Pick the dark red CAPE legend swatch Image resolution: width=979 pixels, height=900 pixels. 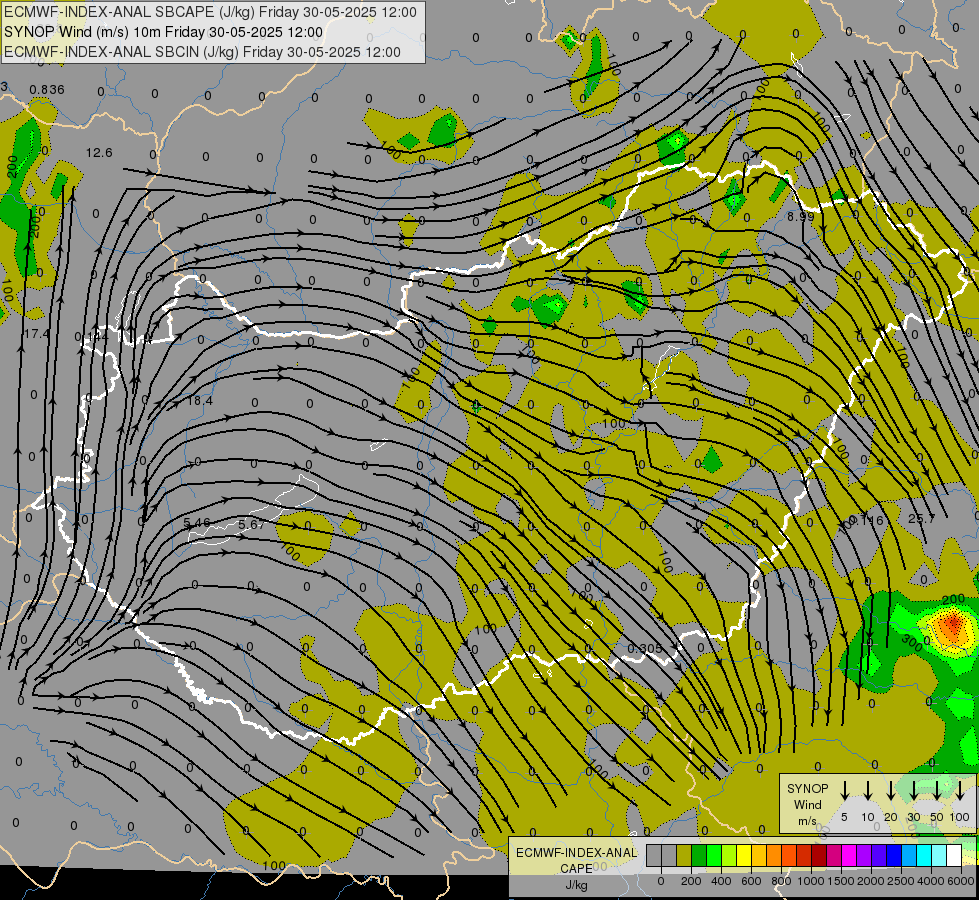820,855
